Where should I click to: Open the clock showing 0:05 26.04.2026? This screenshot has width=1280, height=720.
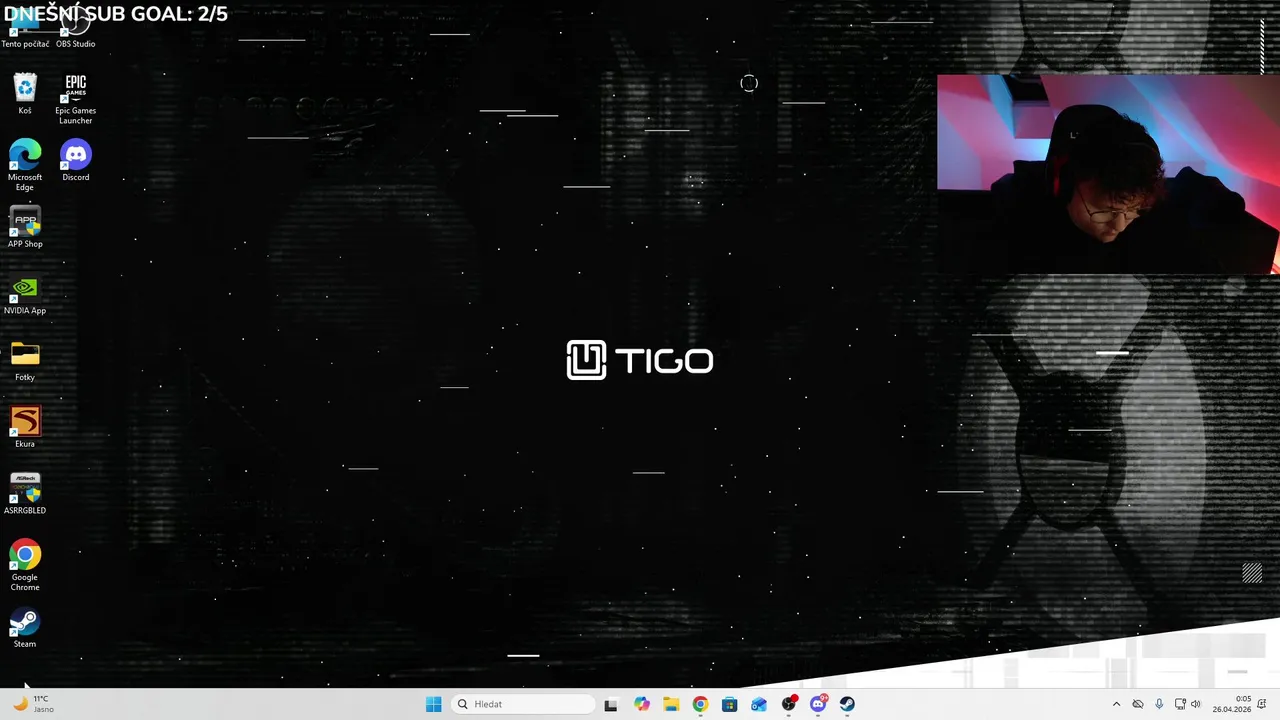[x=1231, y=704]
